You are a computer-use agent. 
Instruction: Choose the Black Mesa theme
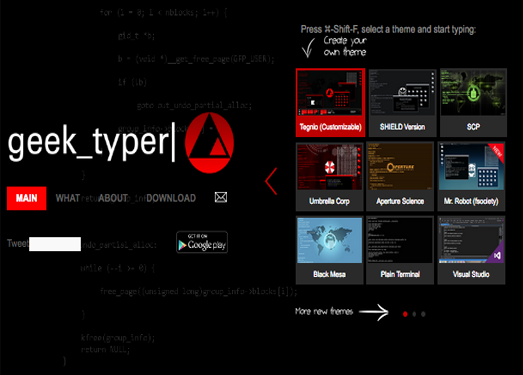click(x=330, y=250)
